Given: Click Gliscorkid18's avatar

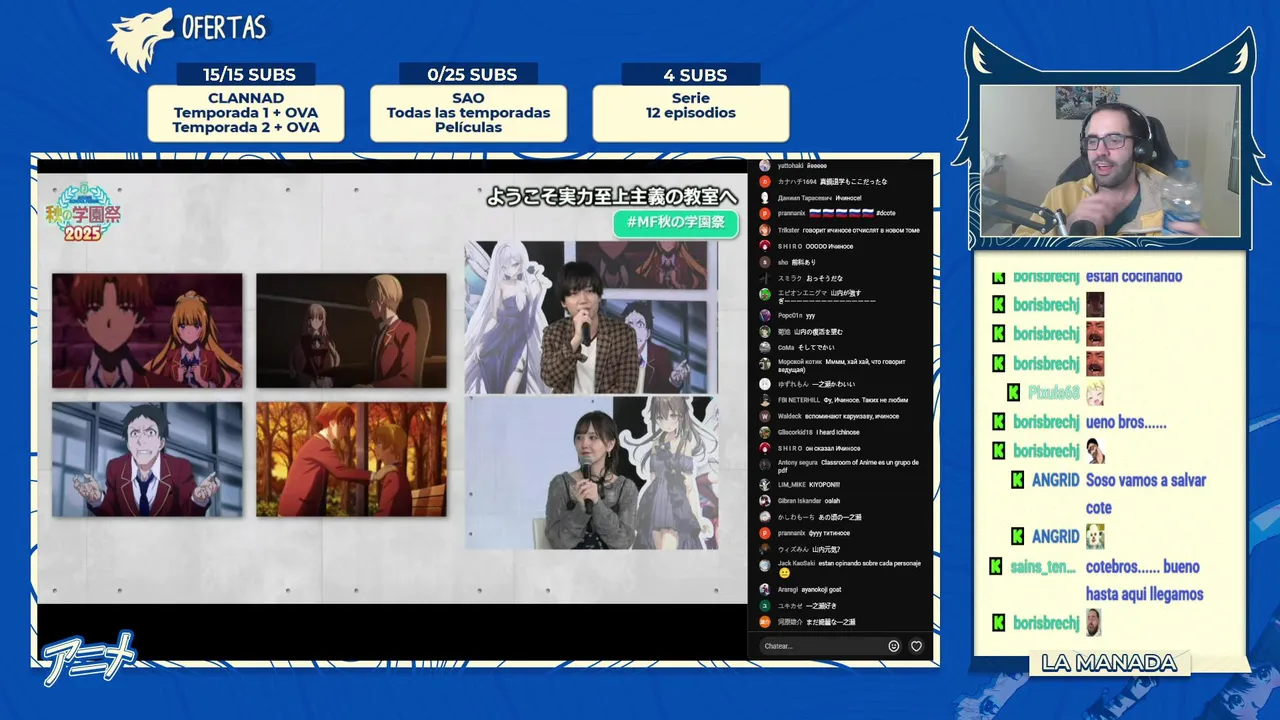Looking at the screenshot, I should 765,432.
